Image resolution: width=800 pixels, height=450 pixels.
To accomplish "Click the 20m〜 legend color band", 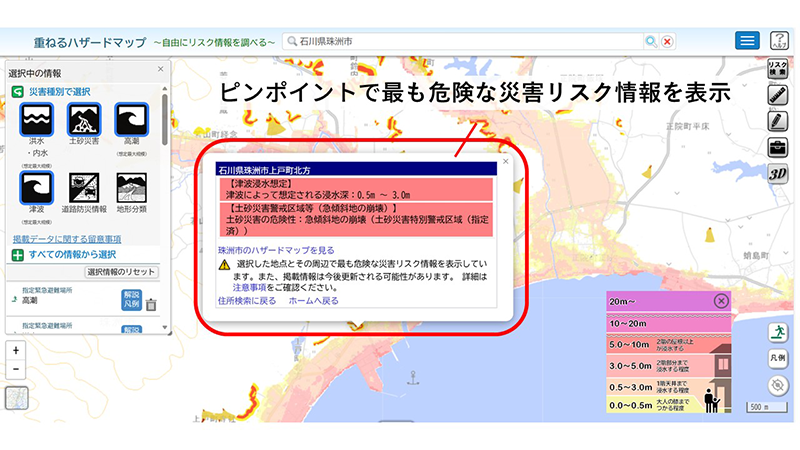I will [x=668, y=301].
